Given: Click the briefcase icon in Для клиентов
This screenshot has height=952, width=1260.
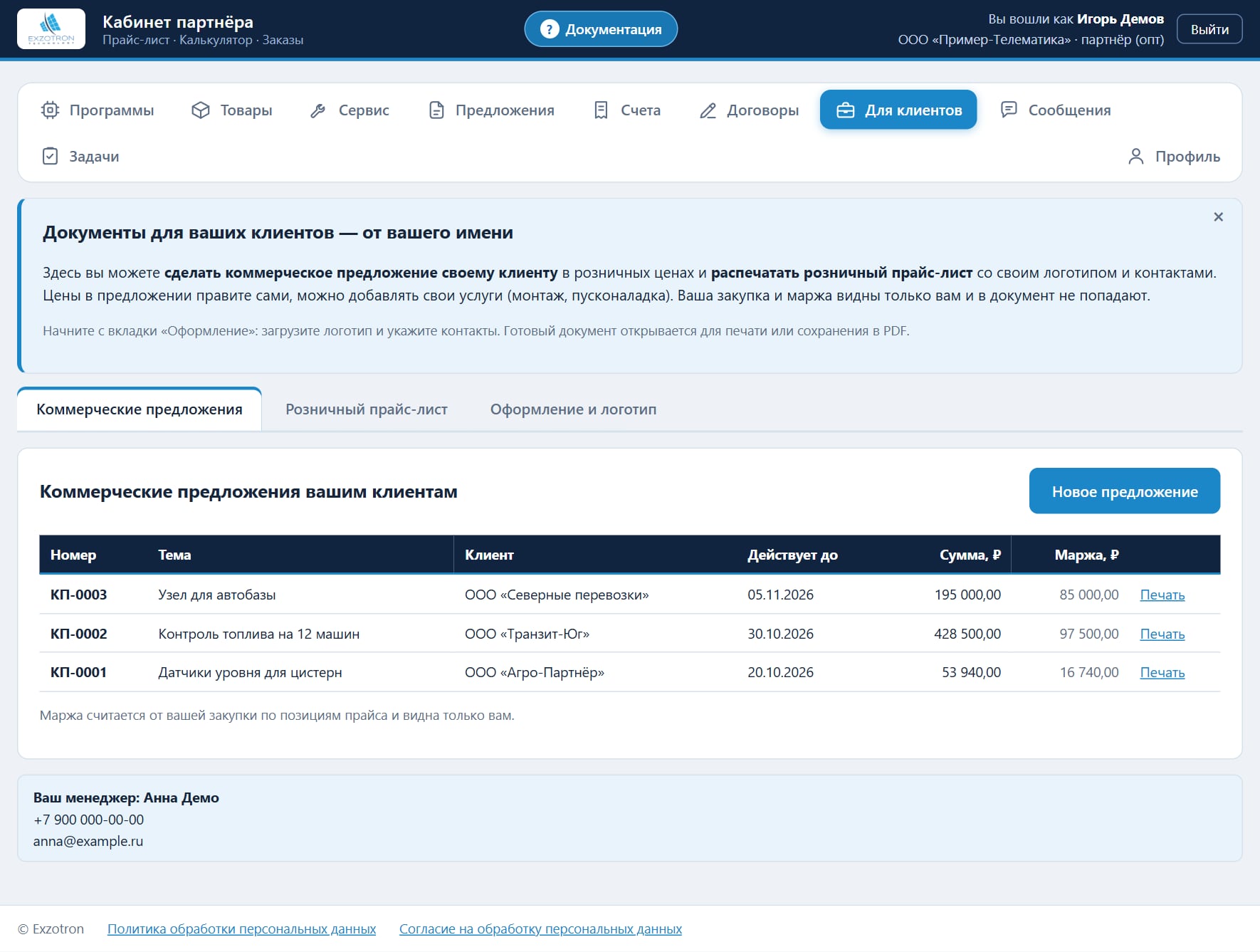Looking at the screenshot, I should pos(846,110).
